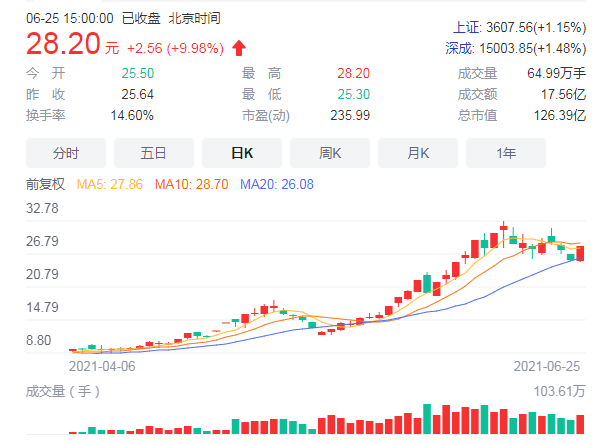
Task: Click the 2021-04-06 start date label
Action: point(102,366)
